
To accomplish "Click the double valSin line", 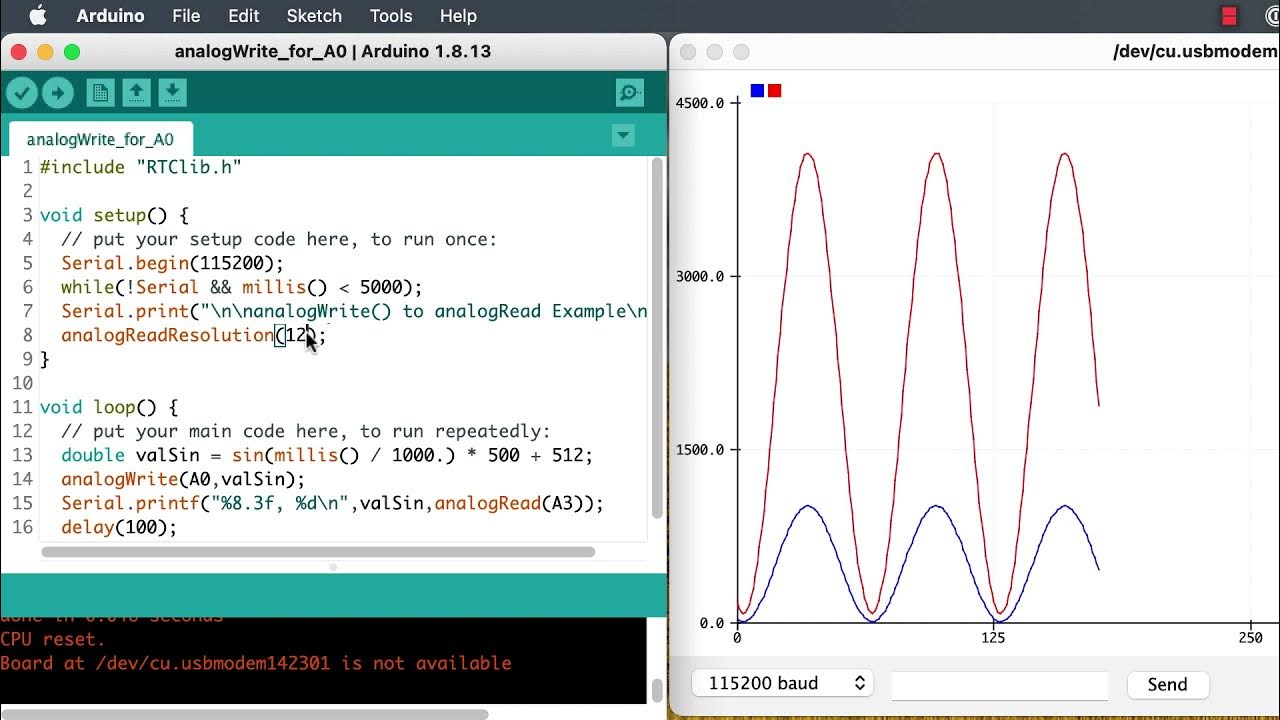I will (x=327, y=455).
